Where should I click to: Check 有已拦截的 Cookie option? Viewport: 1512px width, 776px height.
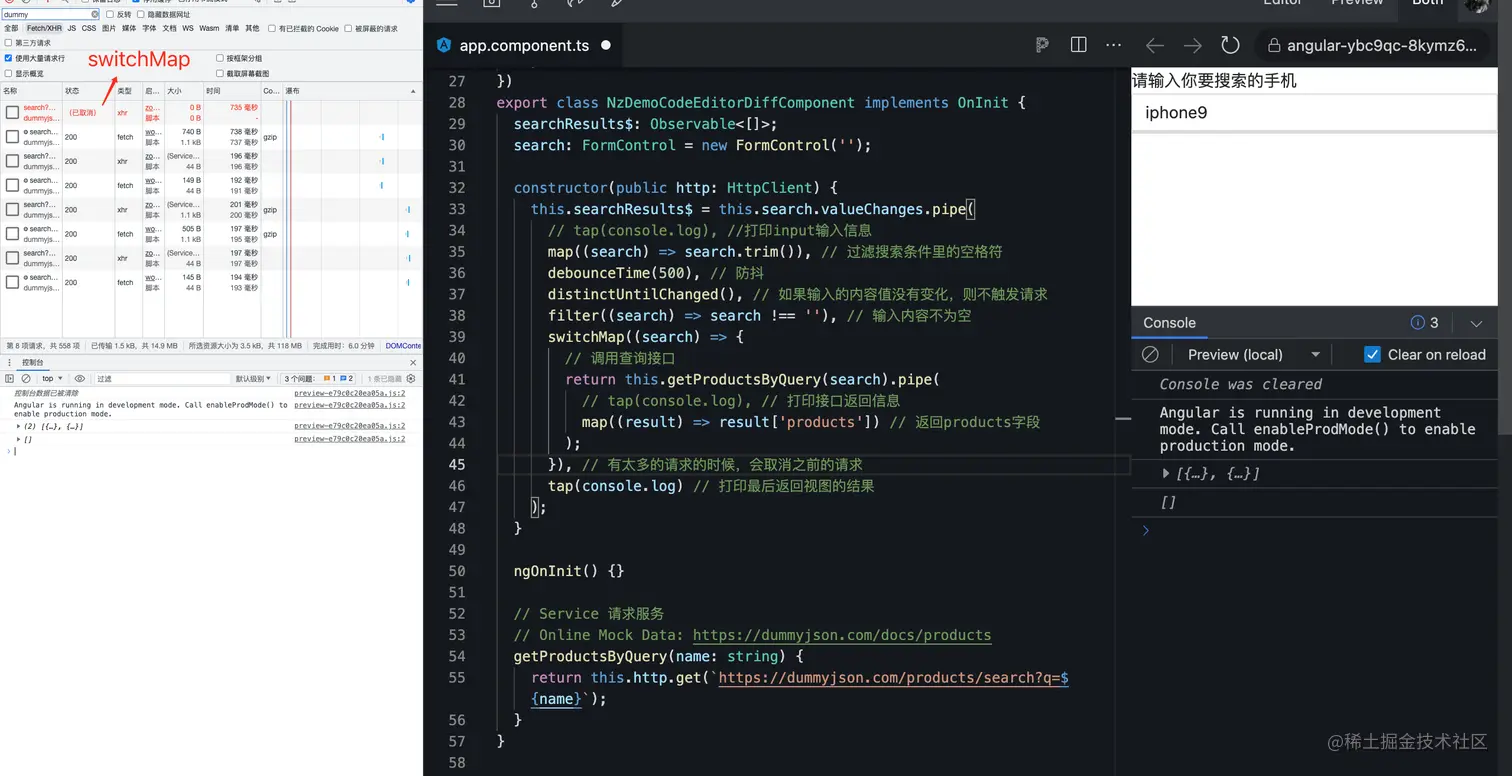[x=272, y=29]
